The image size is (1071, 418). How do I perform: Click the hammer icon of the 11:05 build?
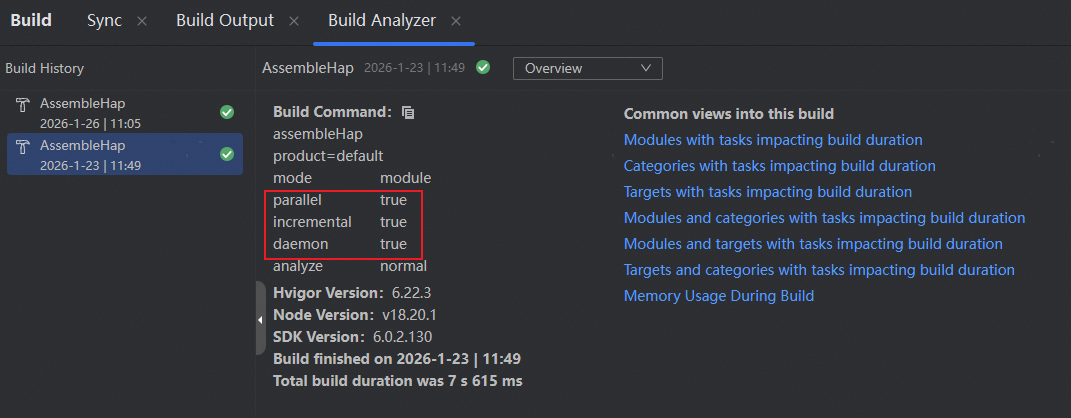[x=23, y=105]
